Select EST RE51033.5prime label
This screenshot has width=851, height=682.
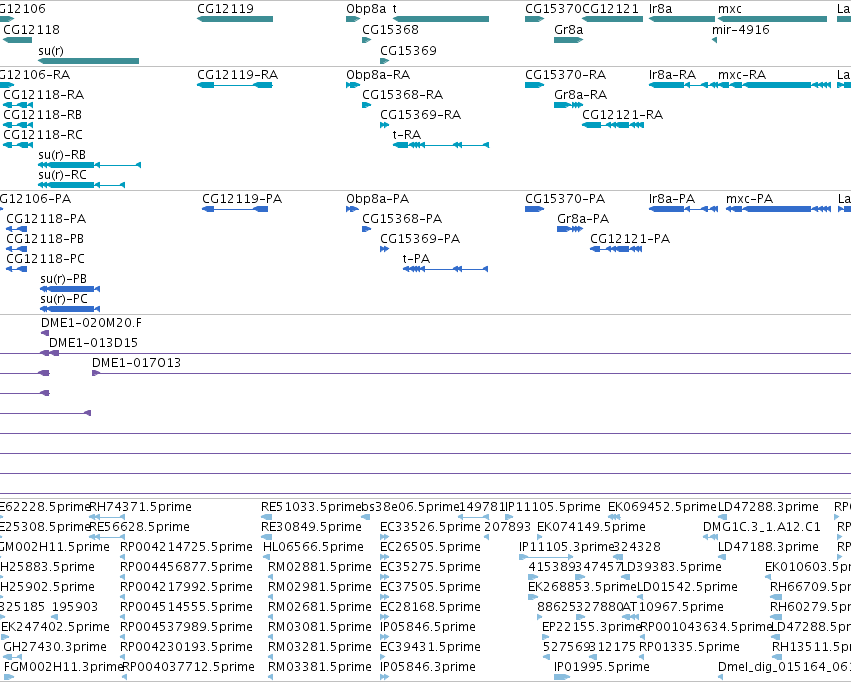(311, 507)
